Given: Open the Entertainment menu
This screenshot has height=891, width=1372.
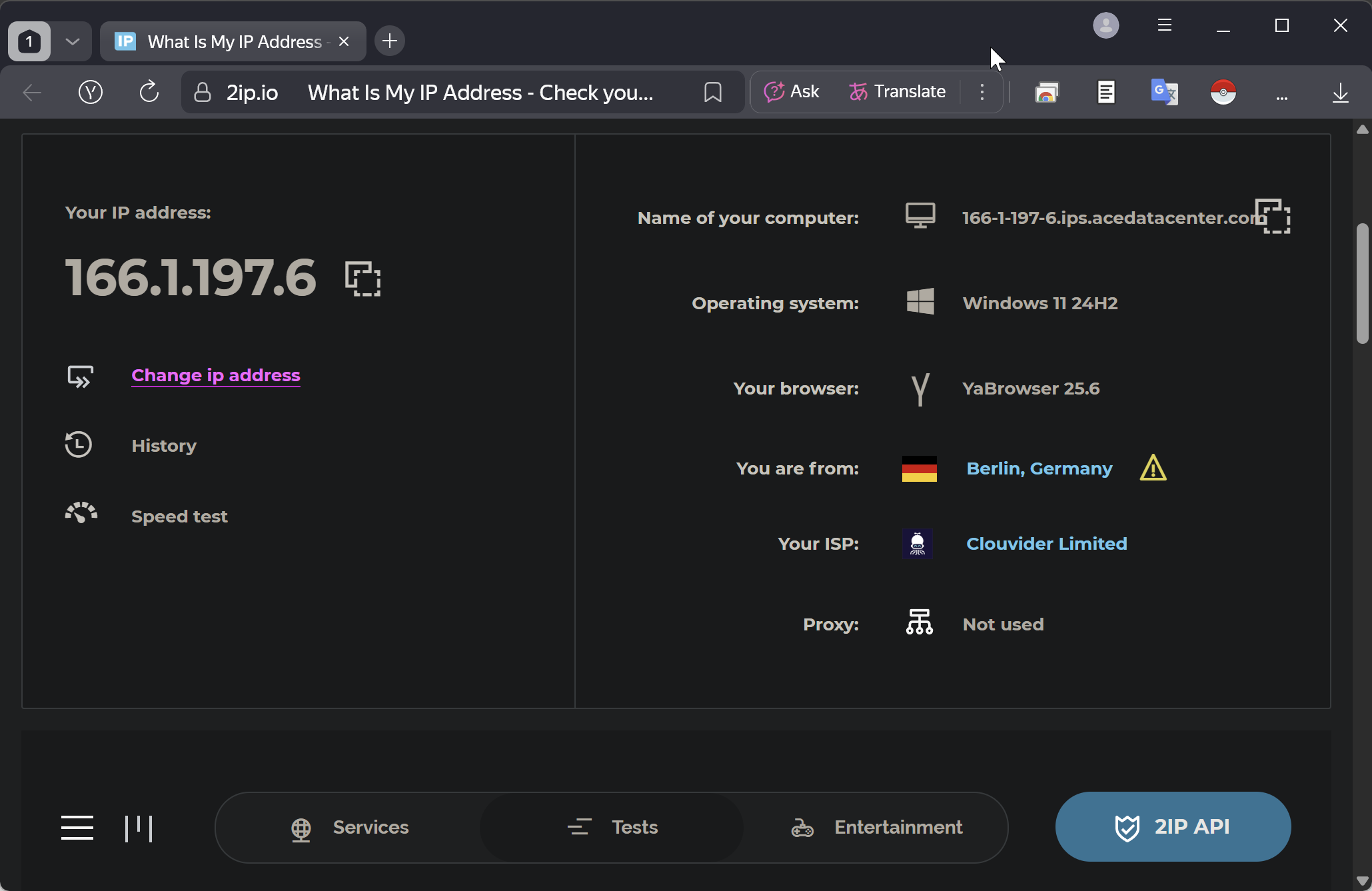Looking at the screenshot, I should pyautogui.click(x=876, y=828).
